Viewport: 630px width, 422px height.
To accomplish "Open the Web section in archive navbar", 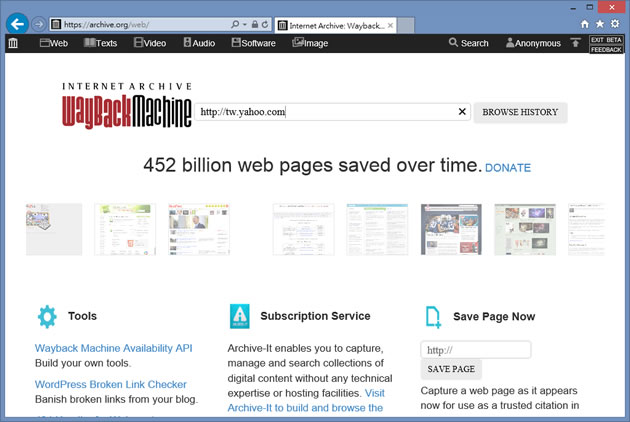I will coord(54,43).
